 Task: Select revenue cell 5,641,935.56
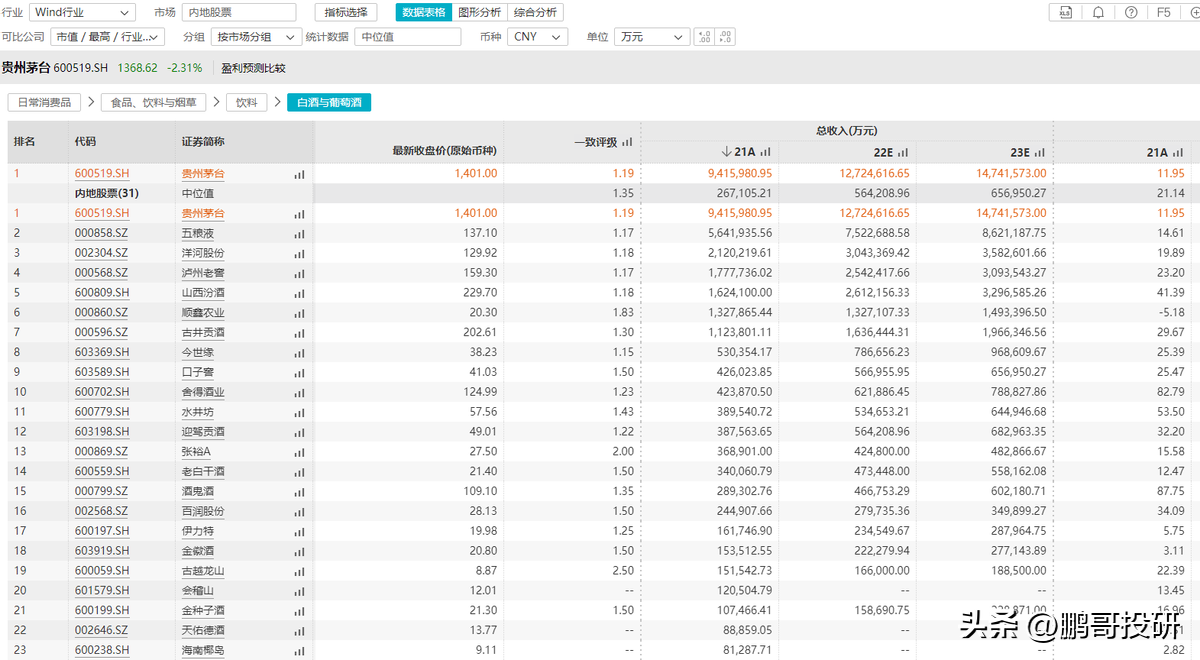(740, 233)
